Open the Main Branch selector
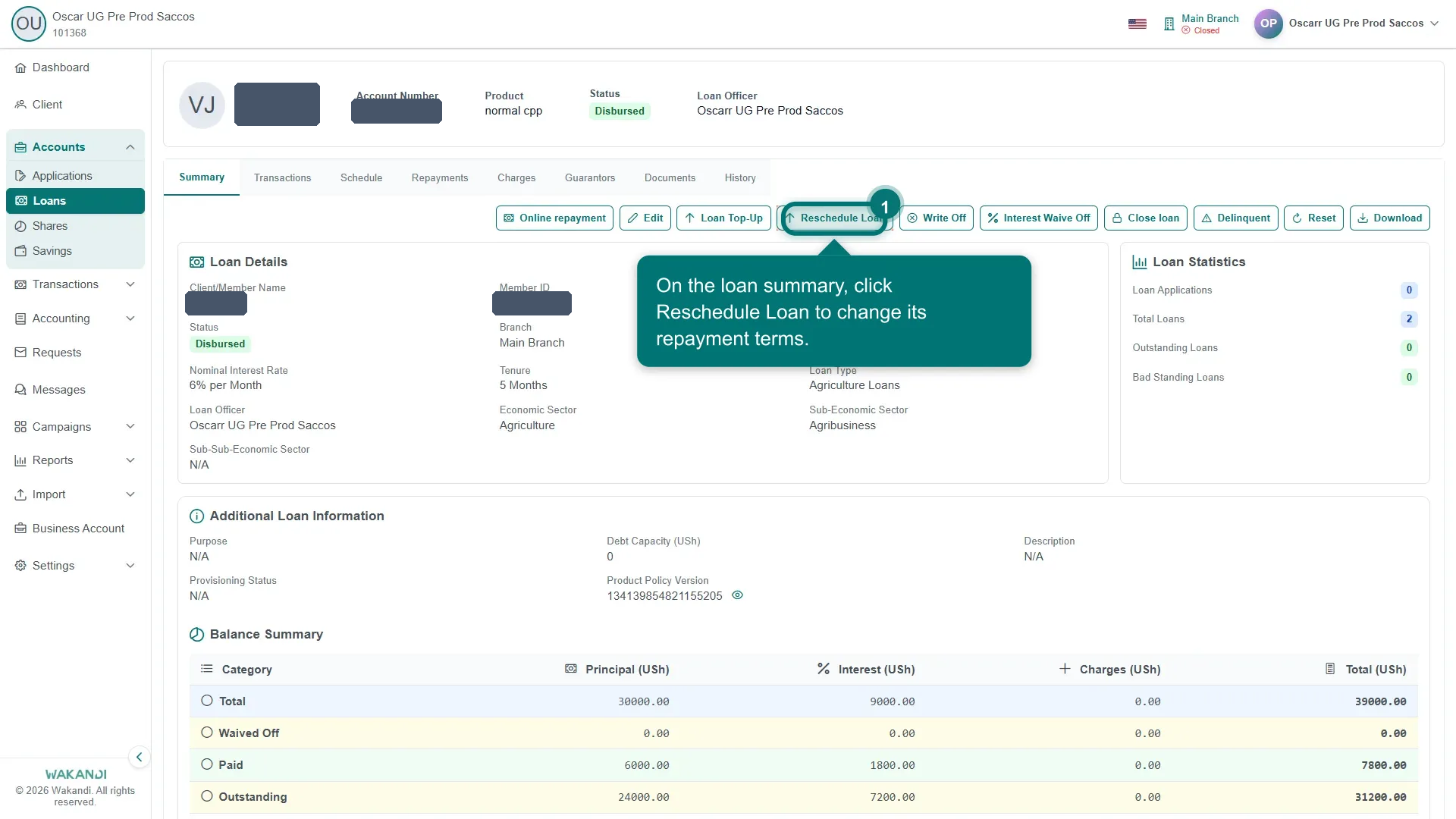This screenshot has height=819, width=1456. [x=1201, y=24]
